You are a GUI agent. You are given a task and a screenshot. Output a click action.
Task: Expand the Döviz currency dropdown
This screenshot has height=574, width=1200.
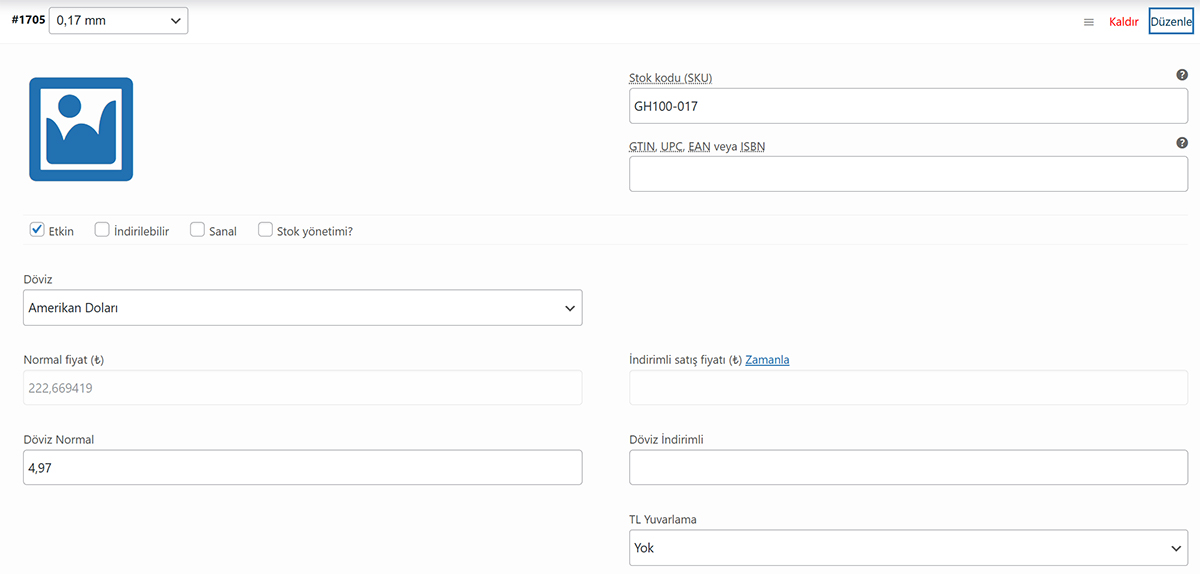[302, 308]
